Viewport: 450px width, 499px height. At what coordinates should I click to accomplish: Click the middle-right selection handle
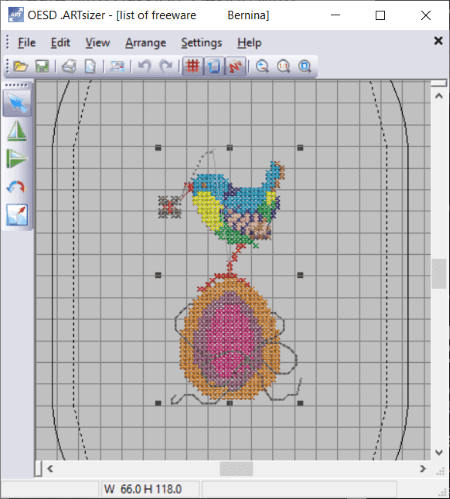tap(300, 275)
